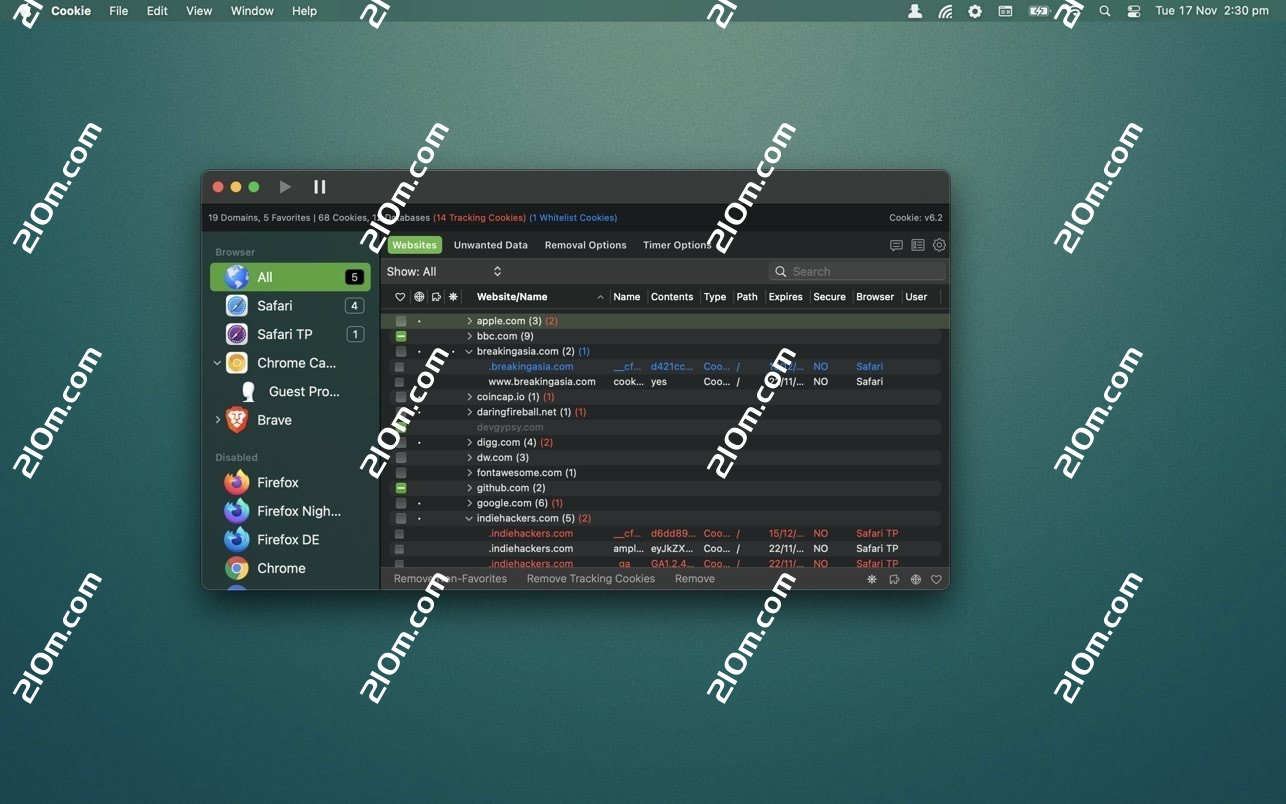Open Spotlight search in the menu bar
This screenshot has width=1286, height=804.
pyautogui.click(x=1105, y=11)
